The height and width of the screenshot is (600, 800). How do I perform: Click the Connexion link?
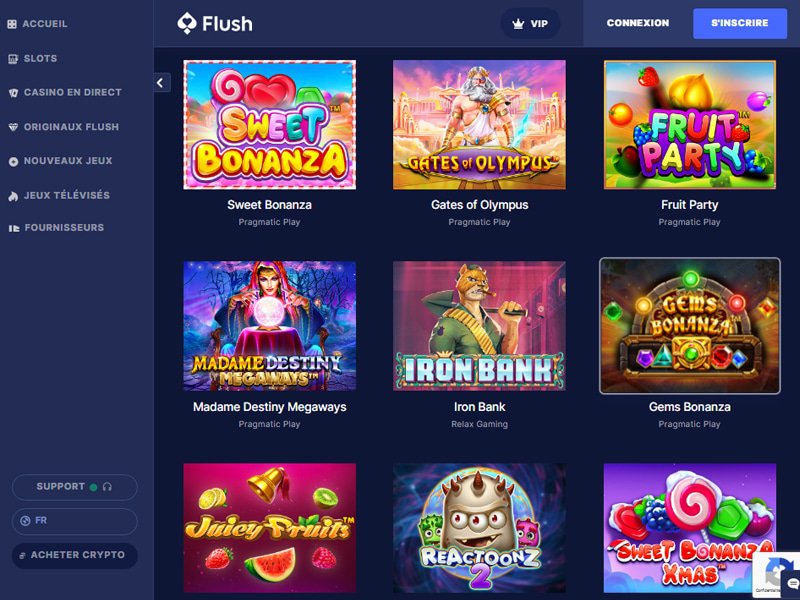tap(638, 23)
